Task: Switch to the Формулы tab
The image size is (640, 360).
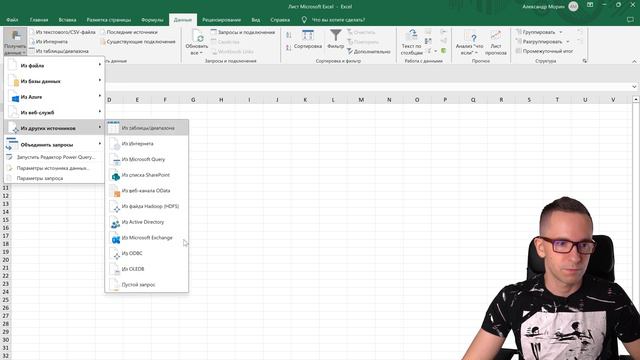Action: click(152, 20)
